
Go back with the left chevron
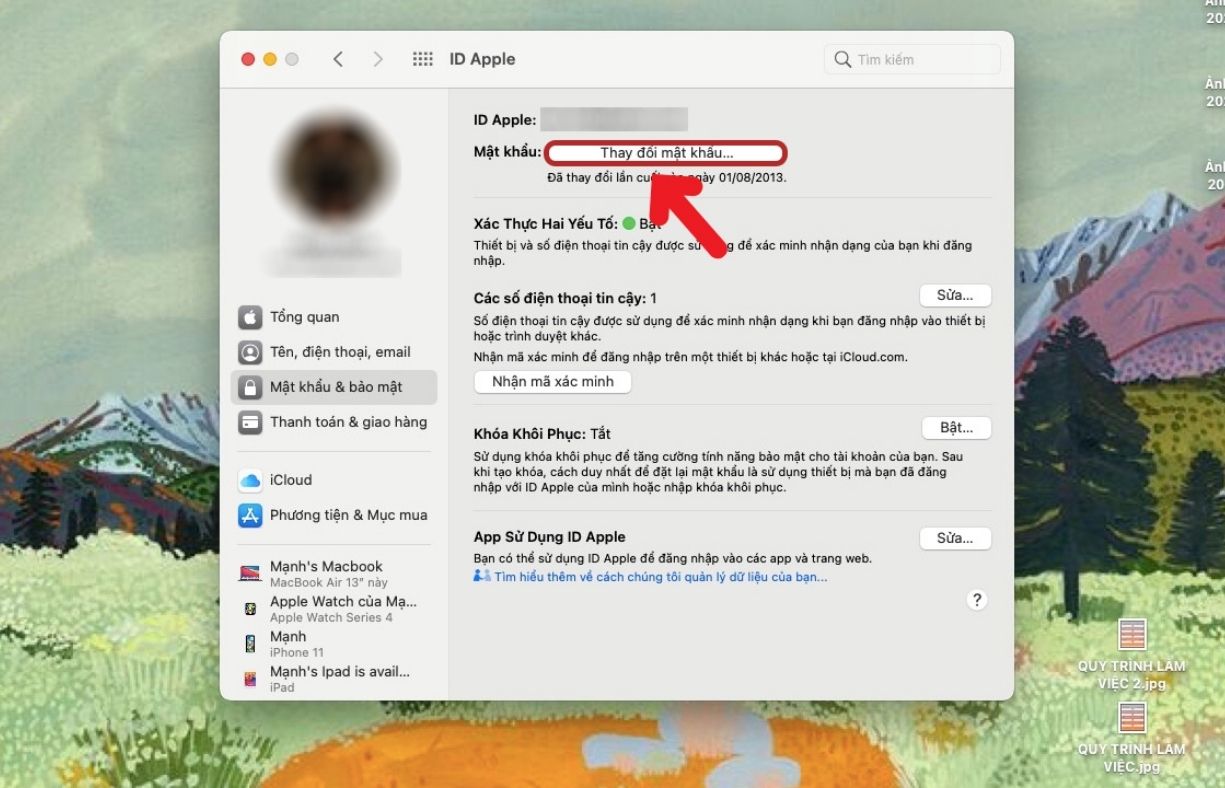click(338, 59)
